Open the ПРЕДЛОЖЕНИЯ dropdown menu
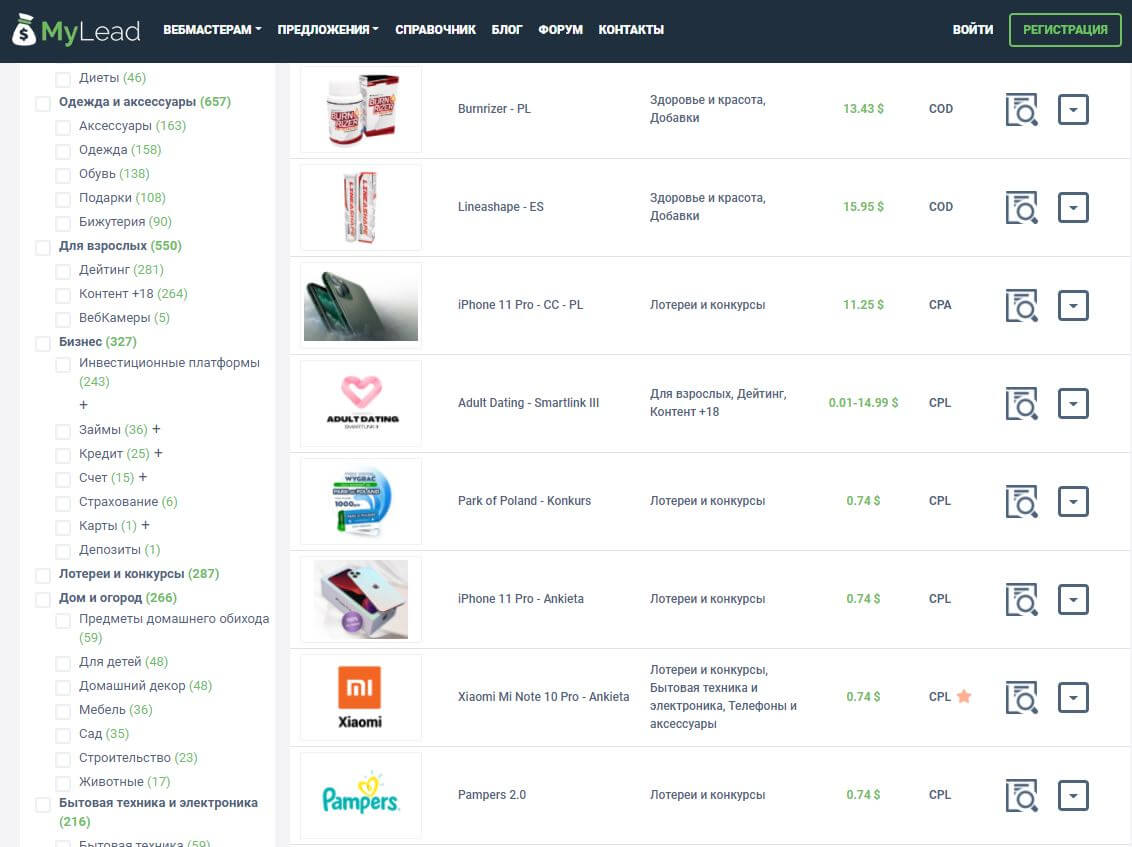 pos(328,30)
